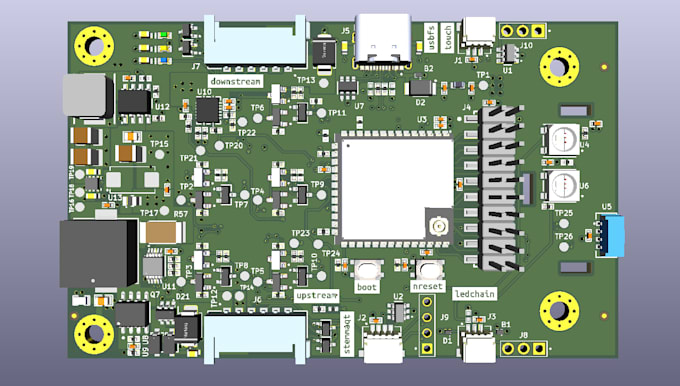Click test point TP13

[324, 83]
